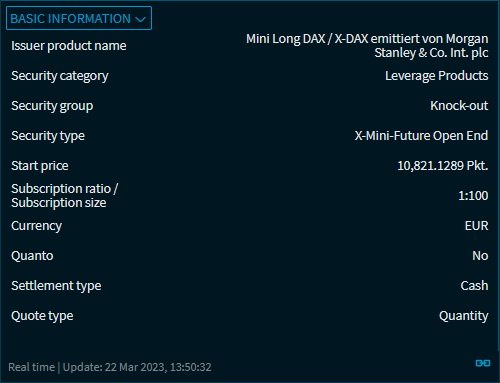Click the Quantity quote type value

(x=464, y=316)
